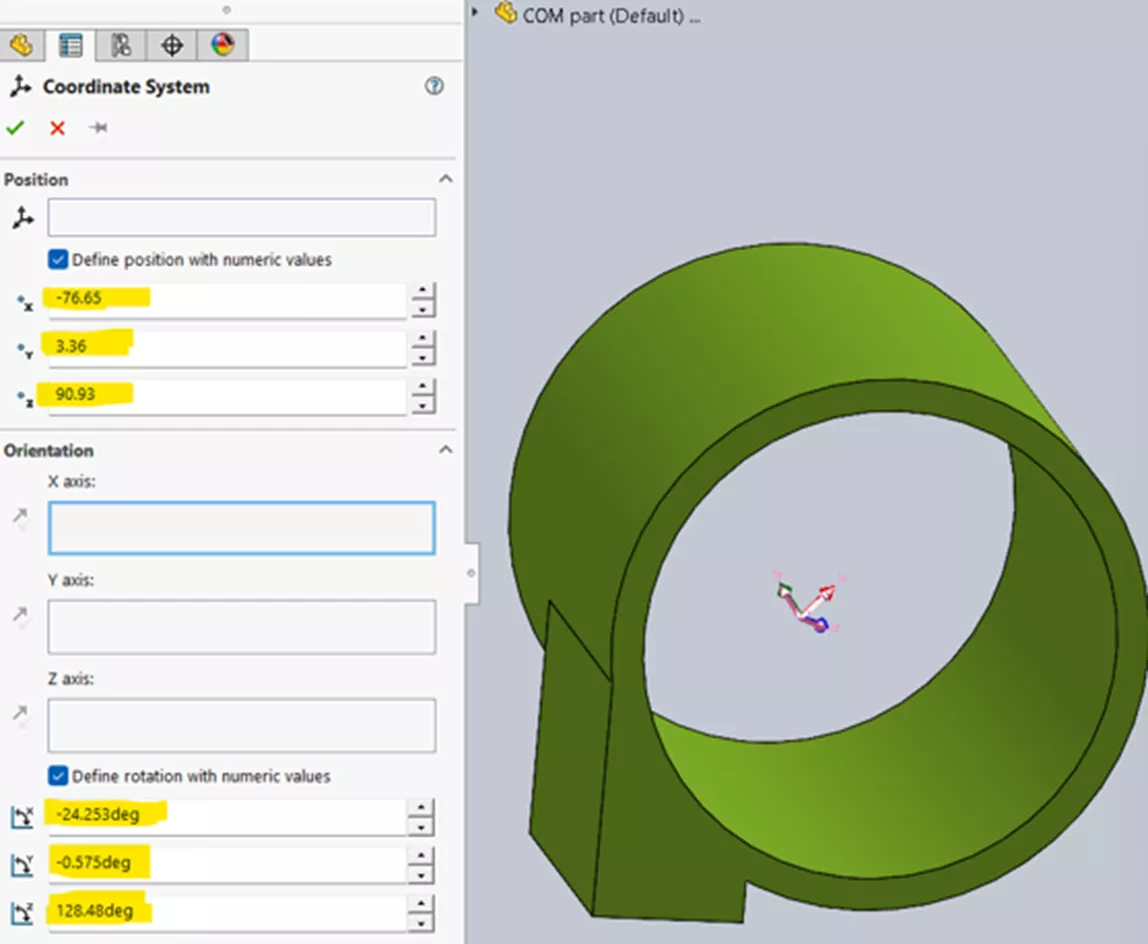
Task: Click the Y axis reference selection box
Action: coord(241,627)
